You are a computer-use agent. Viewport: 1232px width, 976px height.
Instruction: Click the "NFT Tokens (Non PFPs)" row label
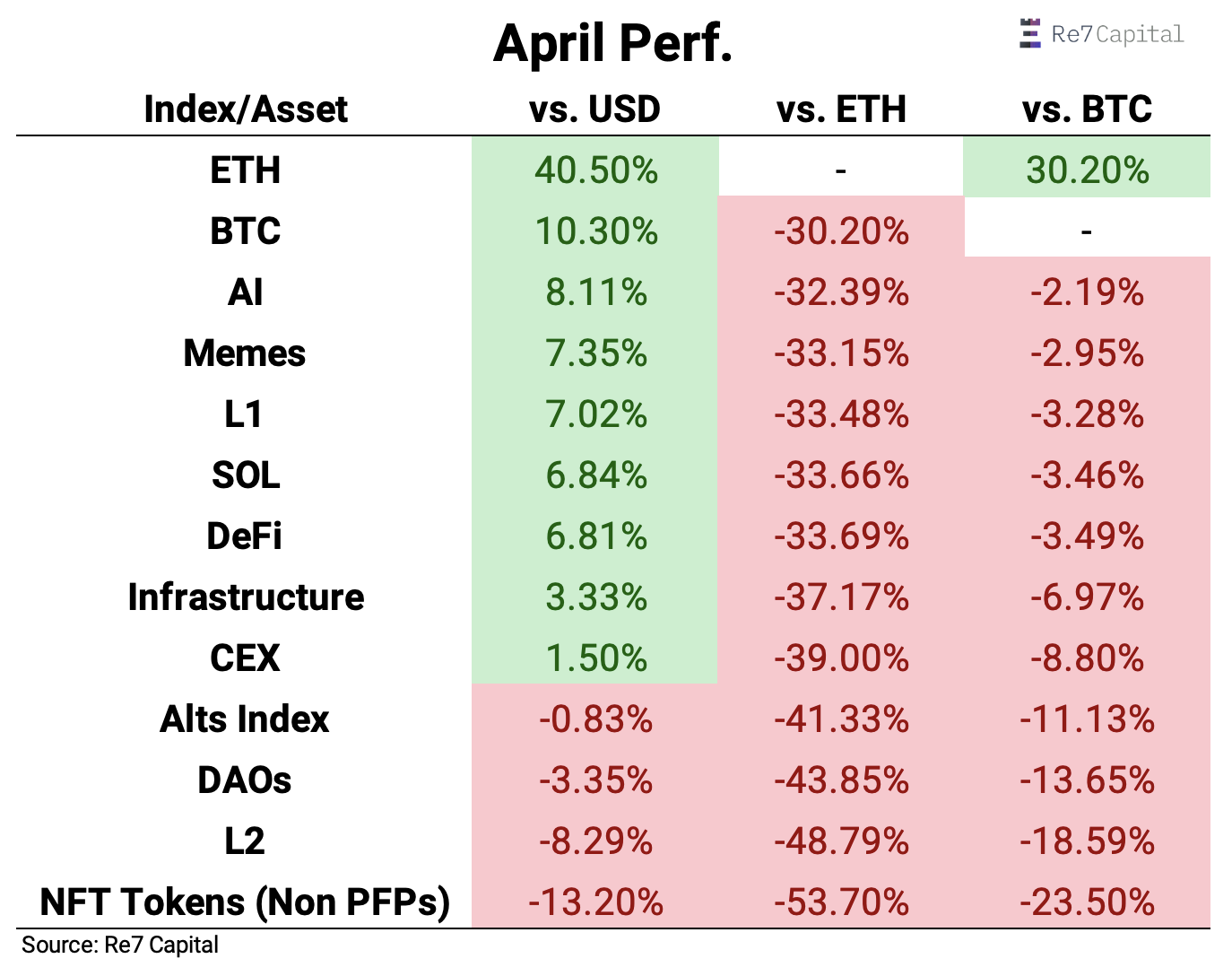[x=245, y=902]
